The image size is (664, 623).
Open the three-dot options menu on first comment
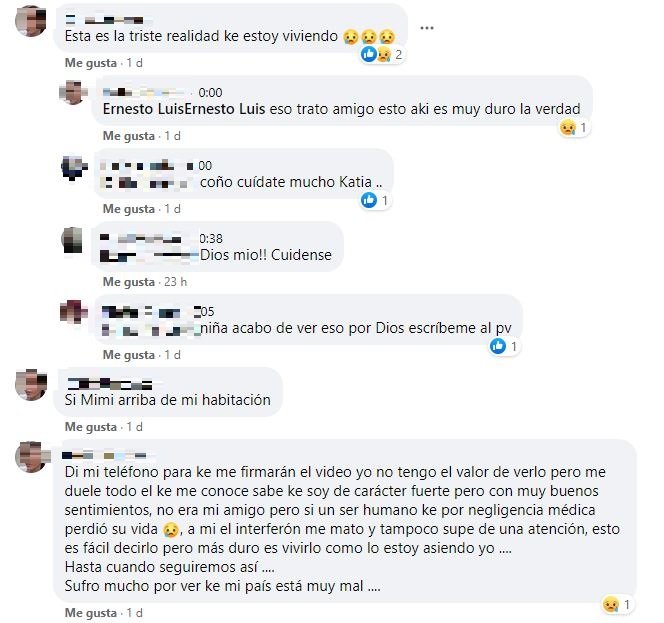click(x=426, y=28)
